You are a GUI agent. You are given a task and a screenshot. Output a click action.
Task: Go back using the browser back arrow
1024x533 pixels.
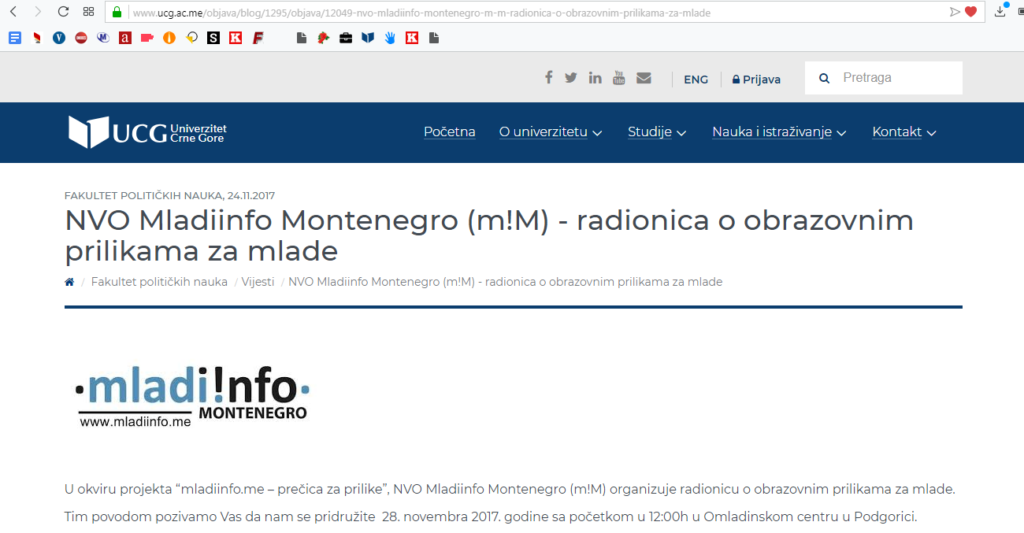point(13,12)
